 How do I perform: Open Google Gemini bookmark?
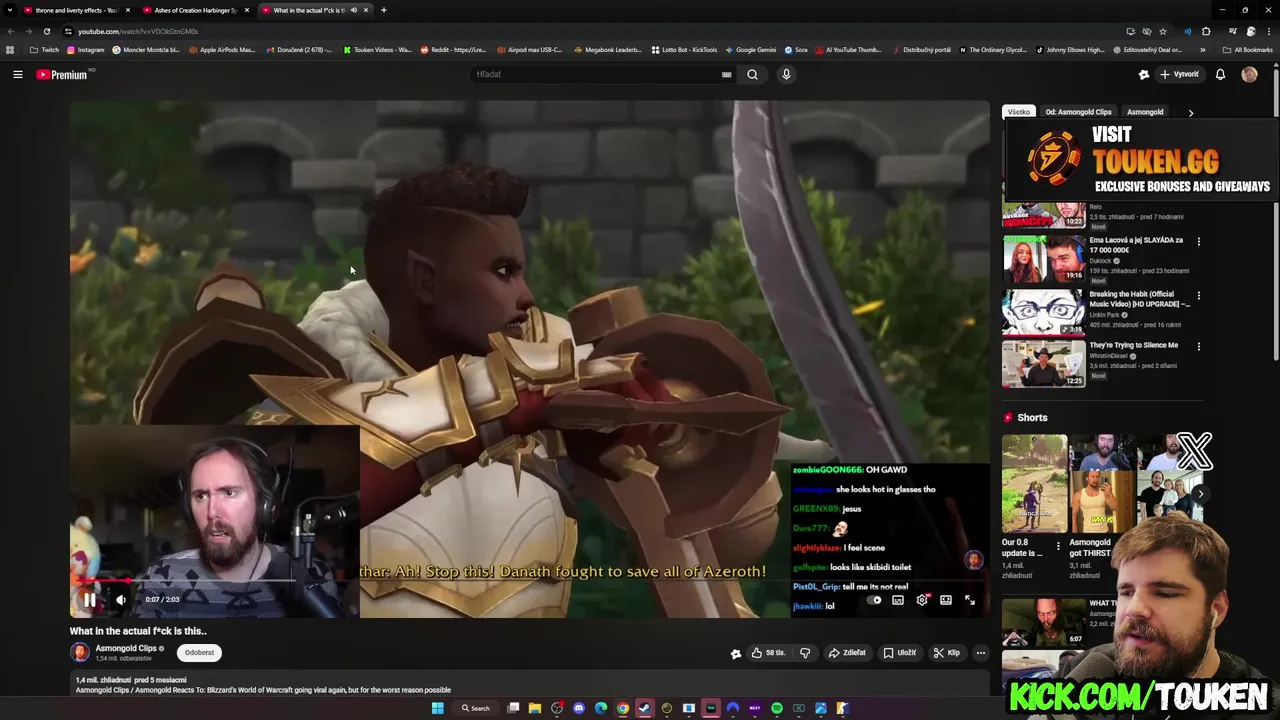click(x=751, y=49)
